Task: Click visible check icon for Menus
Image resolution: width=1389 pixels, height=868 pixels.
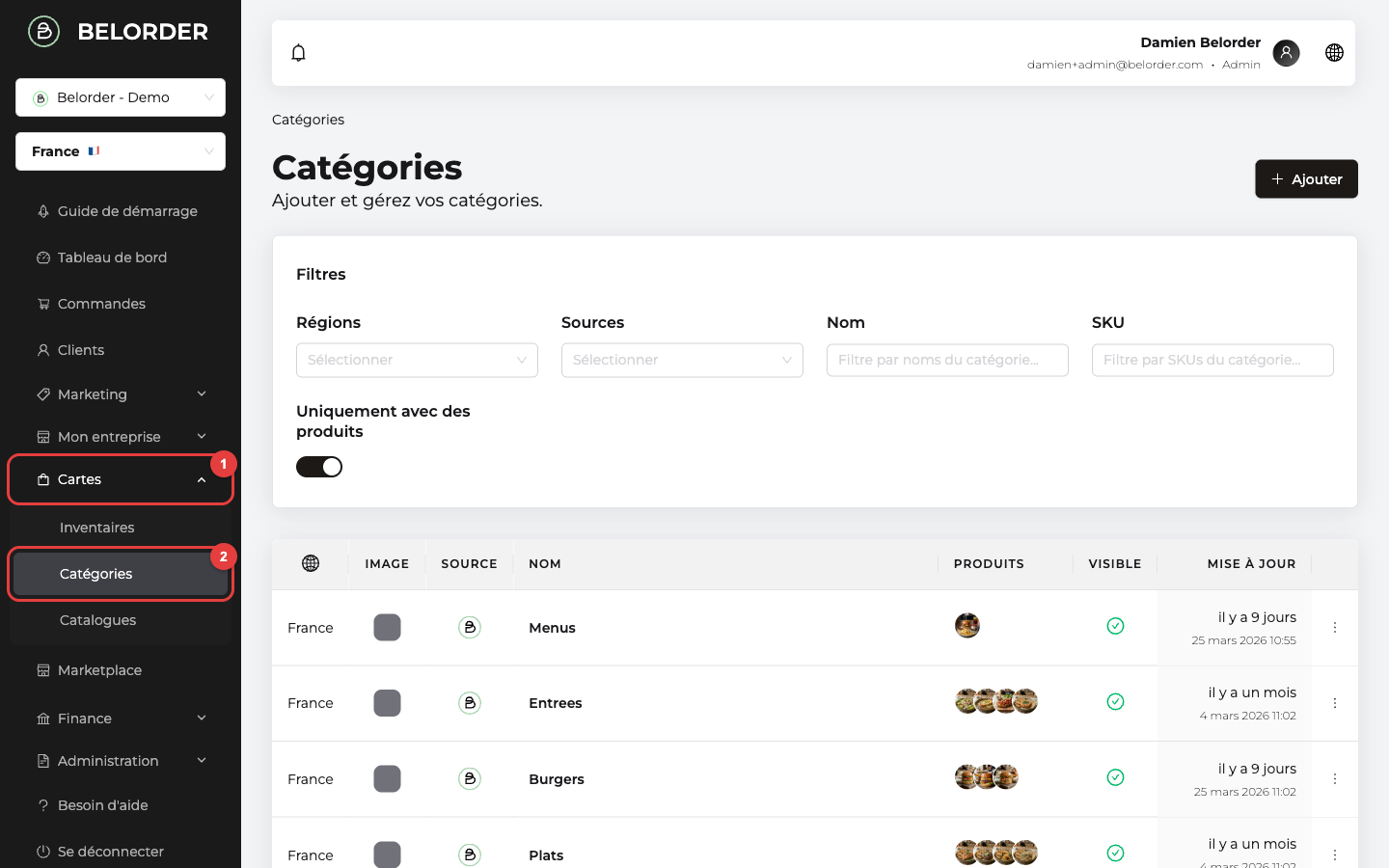Action: pos(1115,626)
